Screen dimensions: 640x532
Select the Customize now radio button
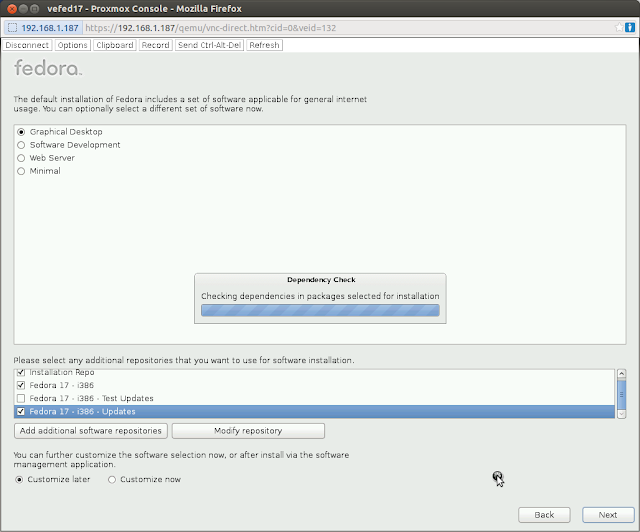pos(112,479)
